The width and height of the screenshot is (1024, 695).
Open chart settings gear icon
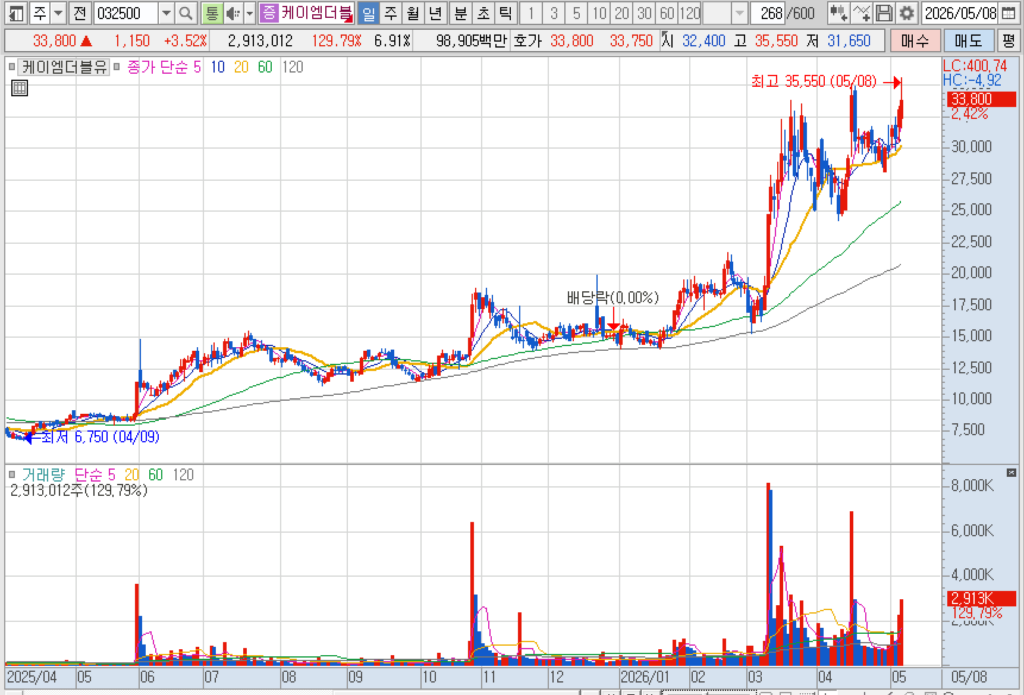tap(906, 12)
